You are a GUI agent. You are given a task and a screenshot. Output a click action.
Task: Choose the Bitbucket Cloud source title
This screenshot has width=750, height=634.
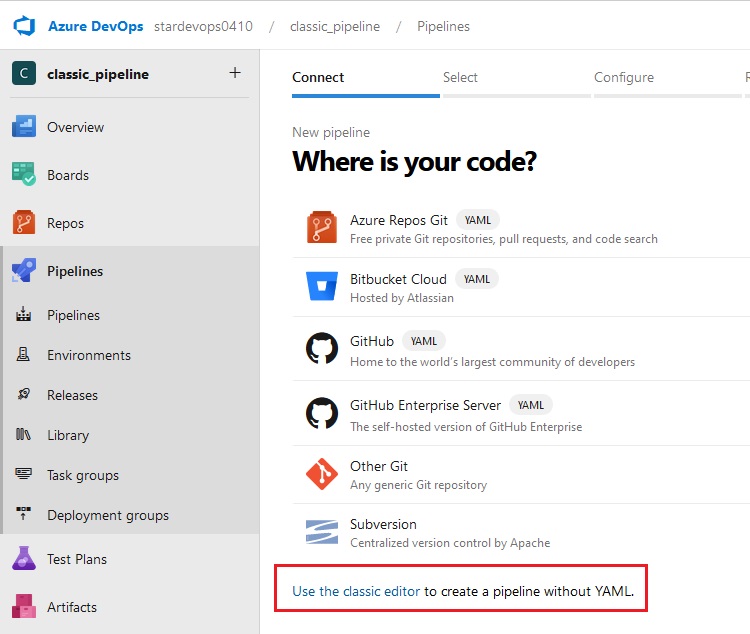point(398,279)
